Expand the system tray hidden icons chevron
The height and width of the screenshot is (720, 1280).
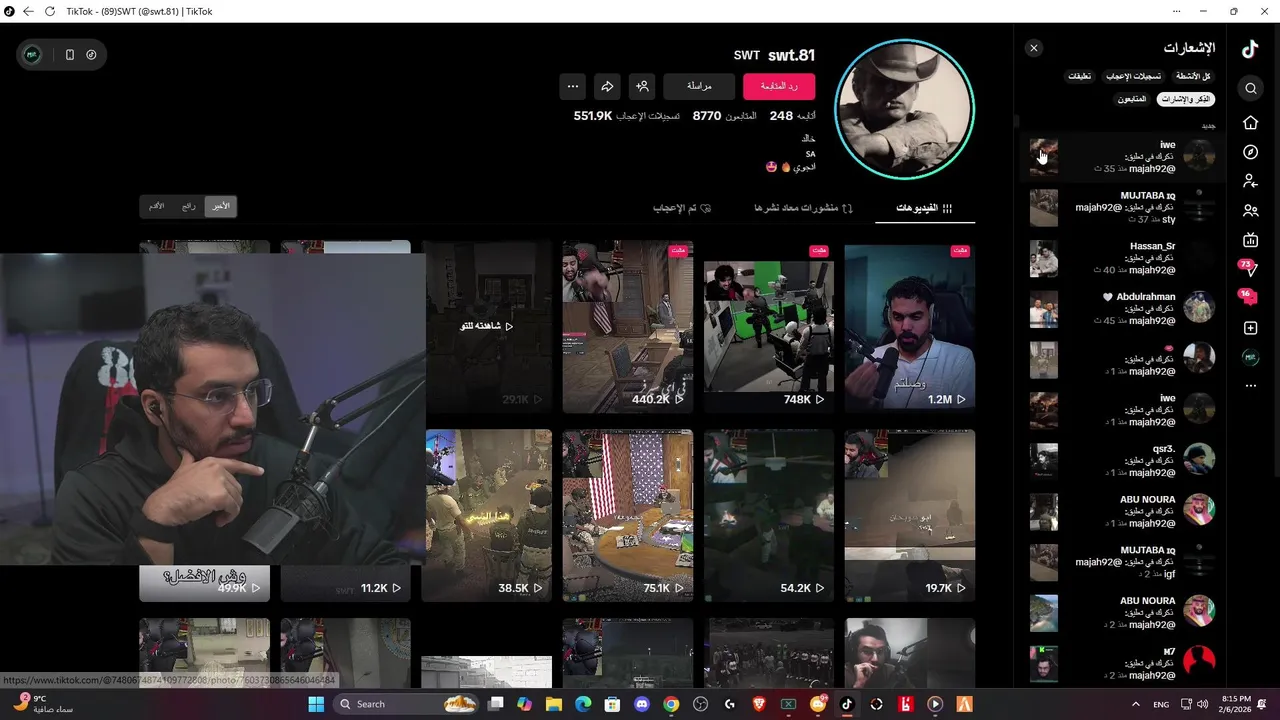pyautogui.click(x=1135, y=704)
